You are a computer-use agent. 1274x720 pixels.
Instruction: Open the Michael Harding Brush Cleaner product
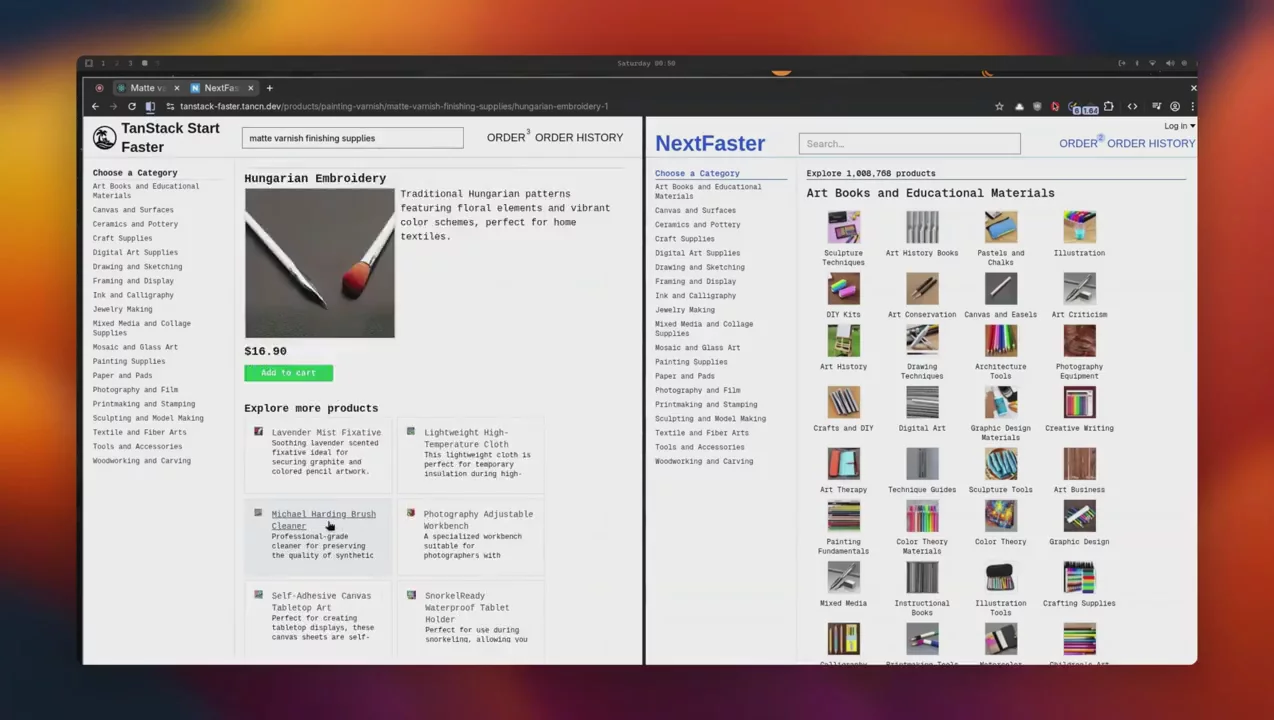tap(318, 535)
